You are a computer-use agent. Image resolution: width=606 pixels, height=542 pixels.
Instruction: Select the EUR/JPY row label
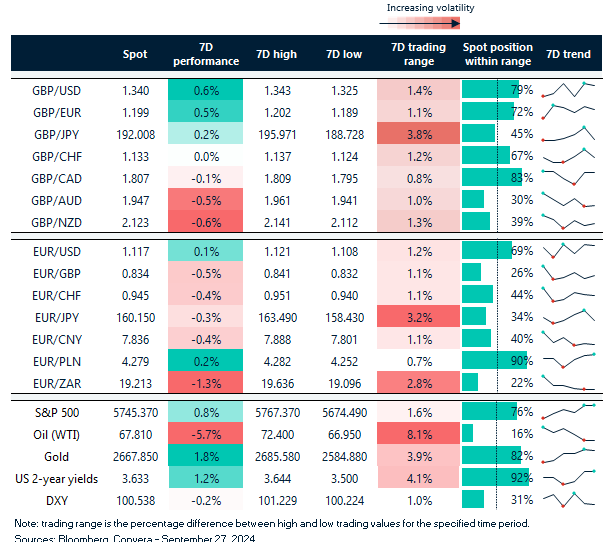[x=57, y=318]
